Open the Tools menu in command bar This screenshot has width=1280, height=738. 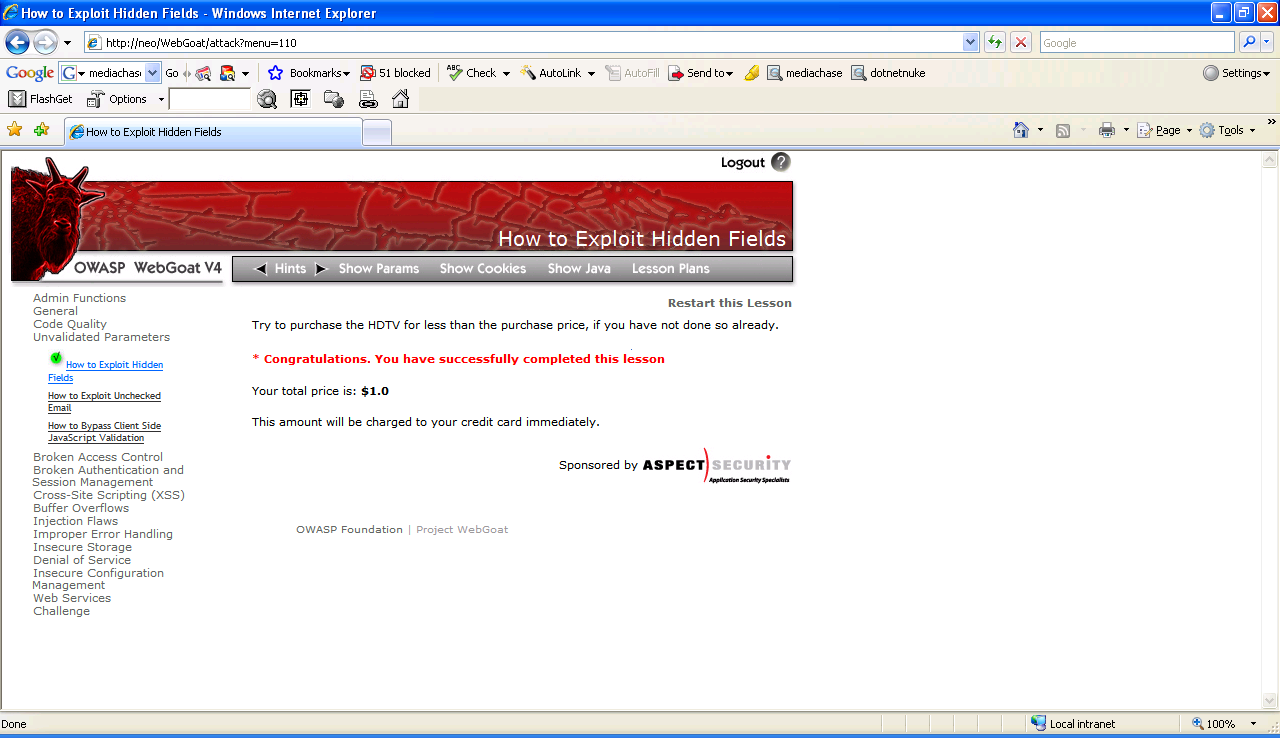(1229, 130)
